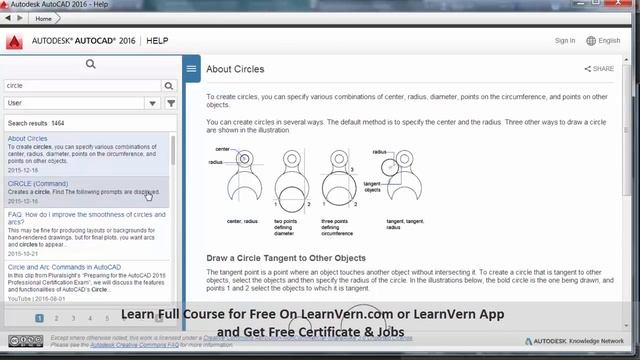
Task: Go to results page 3
Action: [73, 318]
